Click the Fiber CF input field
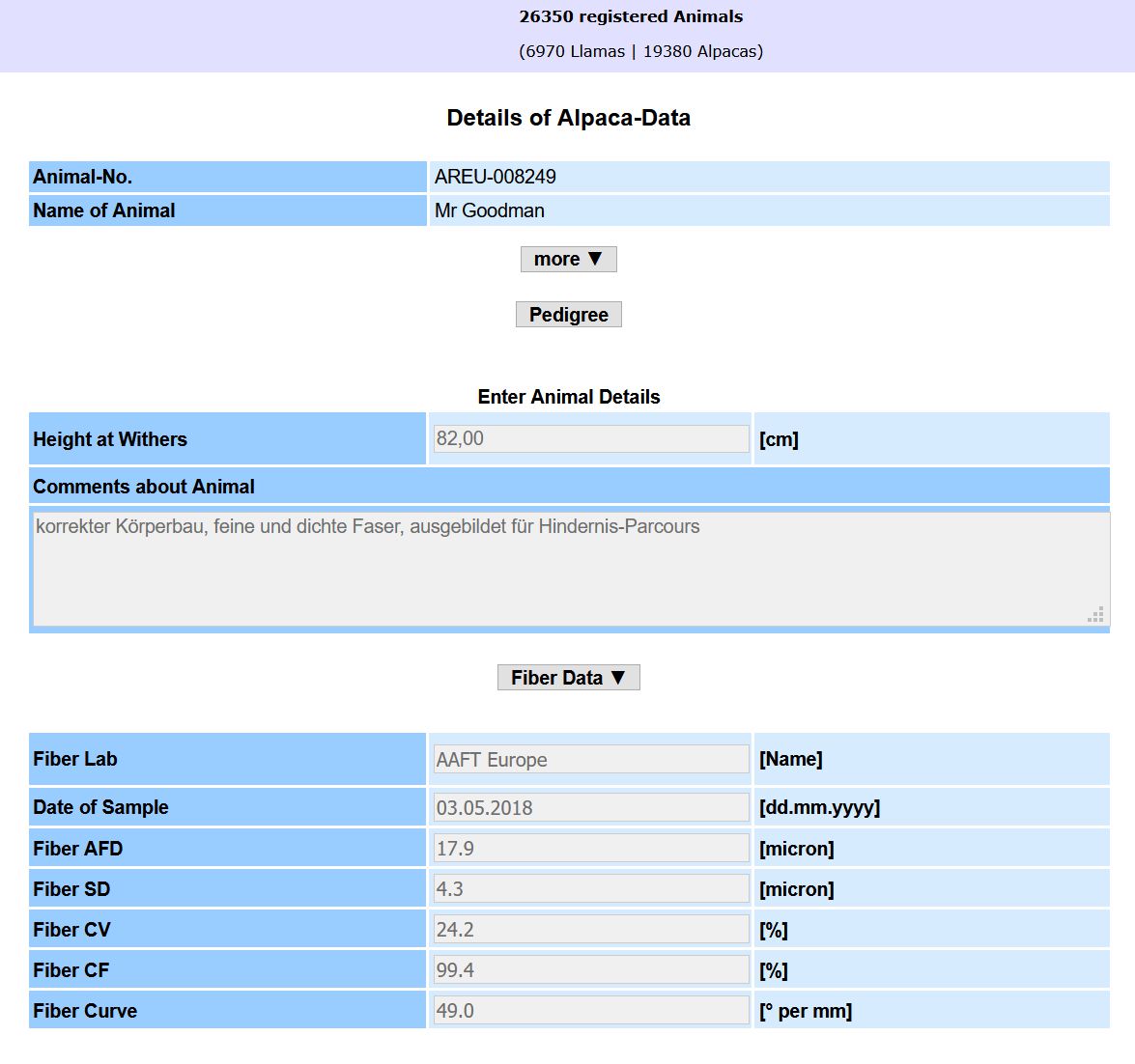The width and height of the screenshot is (1135, 1064). [x=591, y=969]
